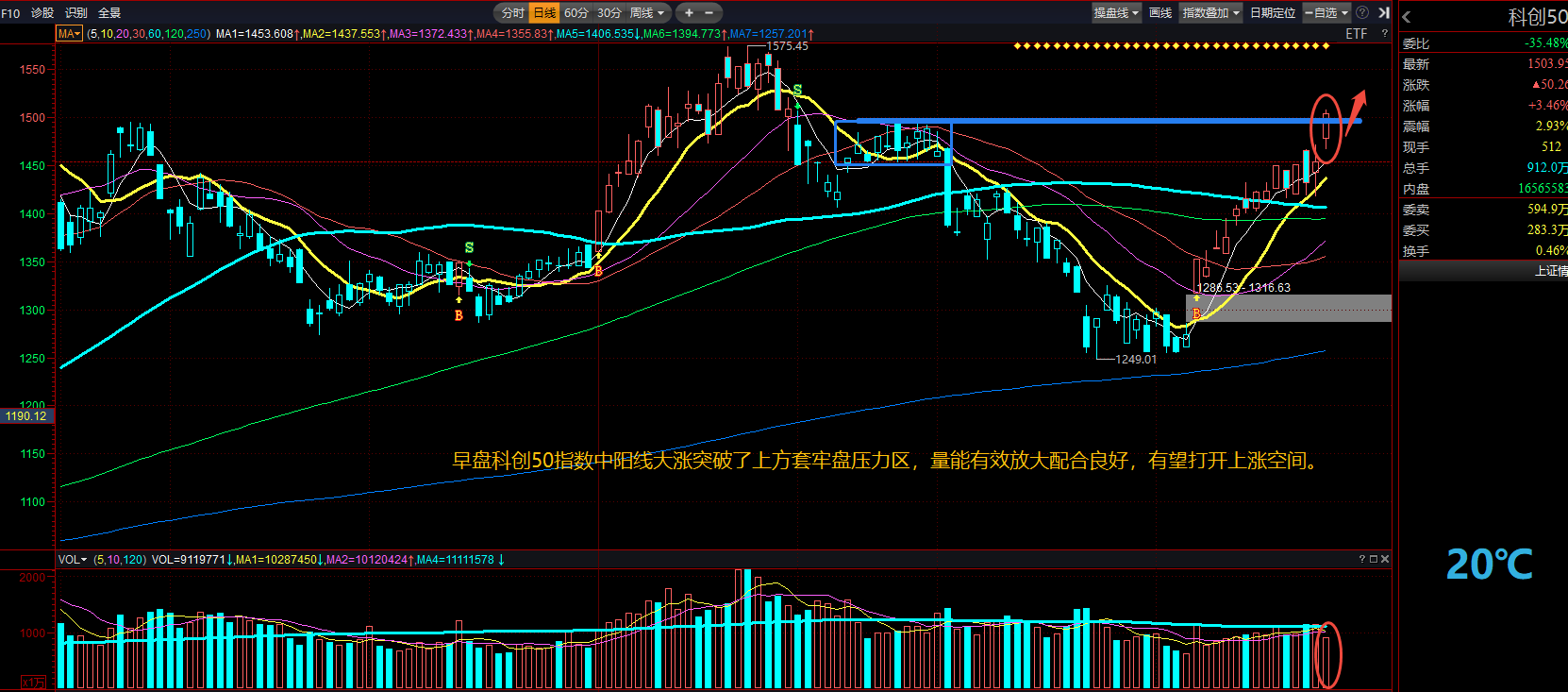The height and width of the screenshot is (692, 1568).
Task: Click the 日期定位 date locate button
Action: click(x=1272, y=12)
